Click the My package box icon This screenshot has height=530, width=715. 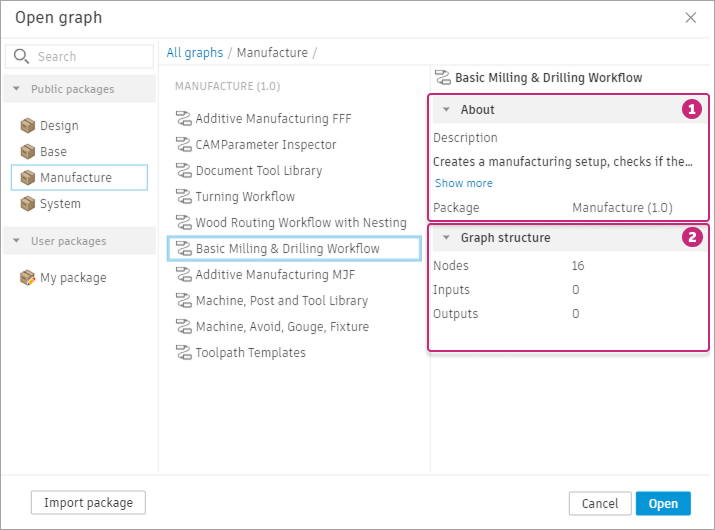point(28,277)
